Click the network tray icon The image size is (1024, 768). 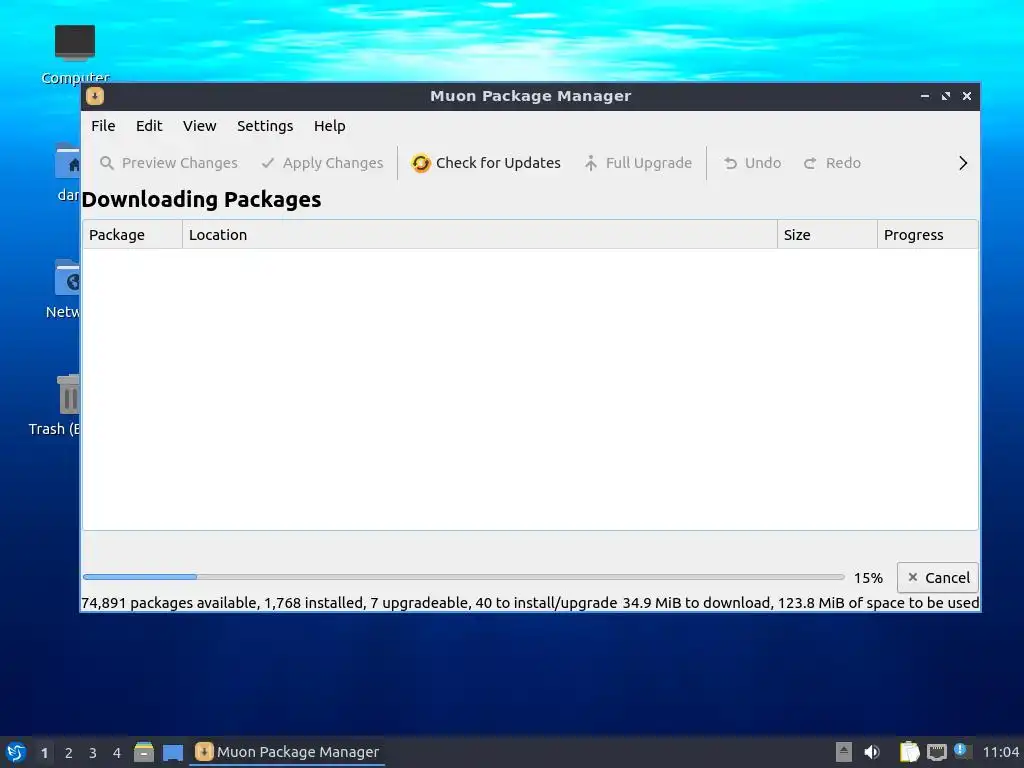(x=937, y=752)
